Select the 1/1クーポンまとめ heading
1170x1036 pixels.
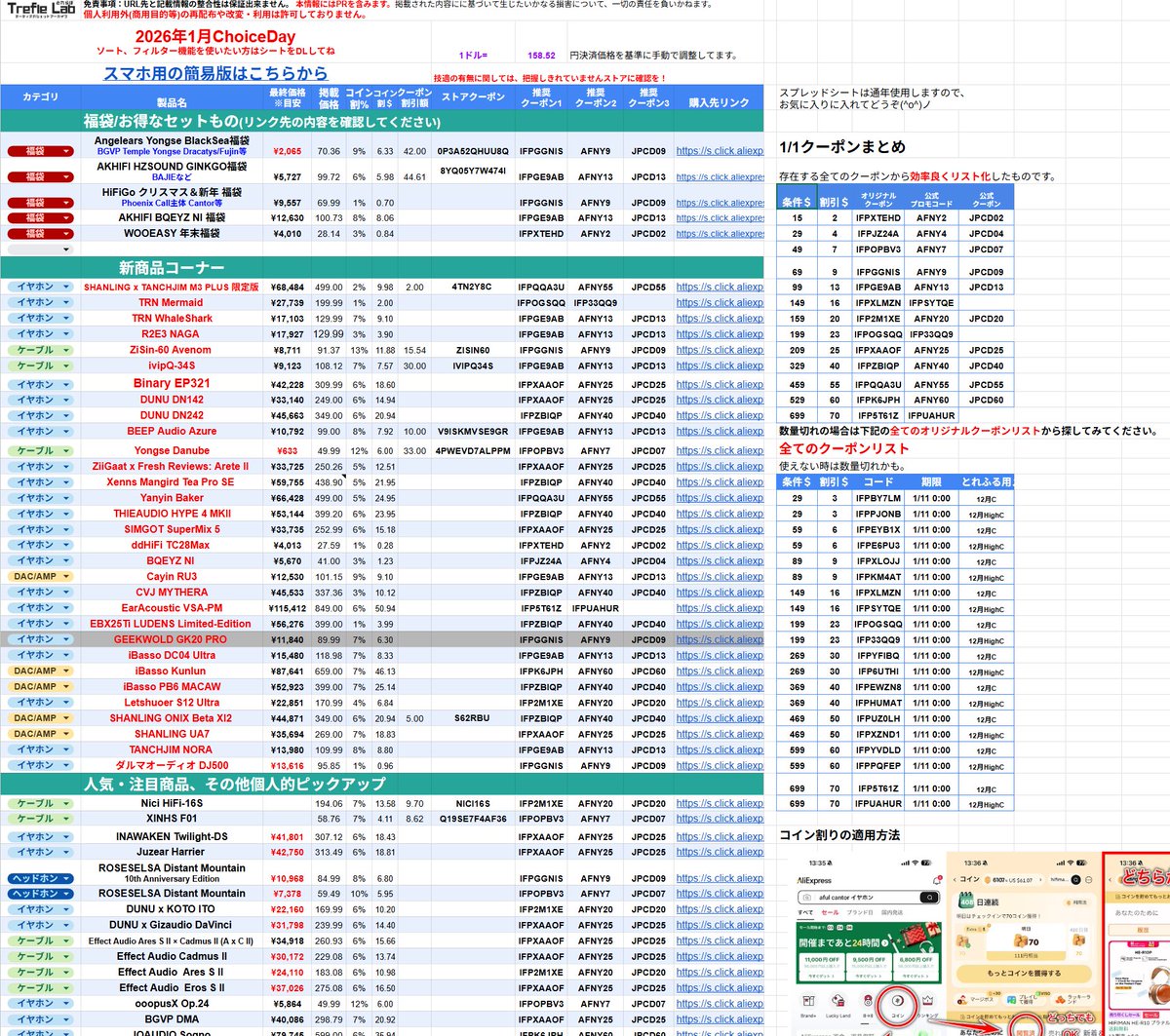point(843,147)
